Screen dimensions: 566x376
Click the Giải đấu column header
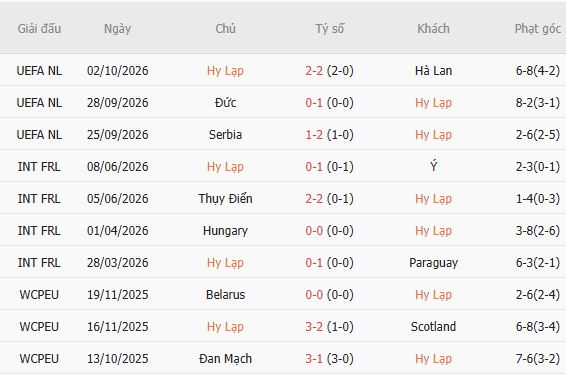39,29
